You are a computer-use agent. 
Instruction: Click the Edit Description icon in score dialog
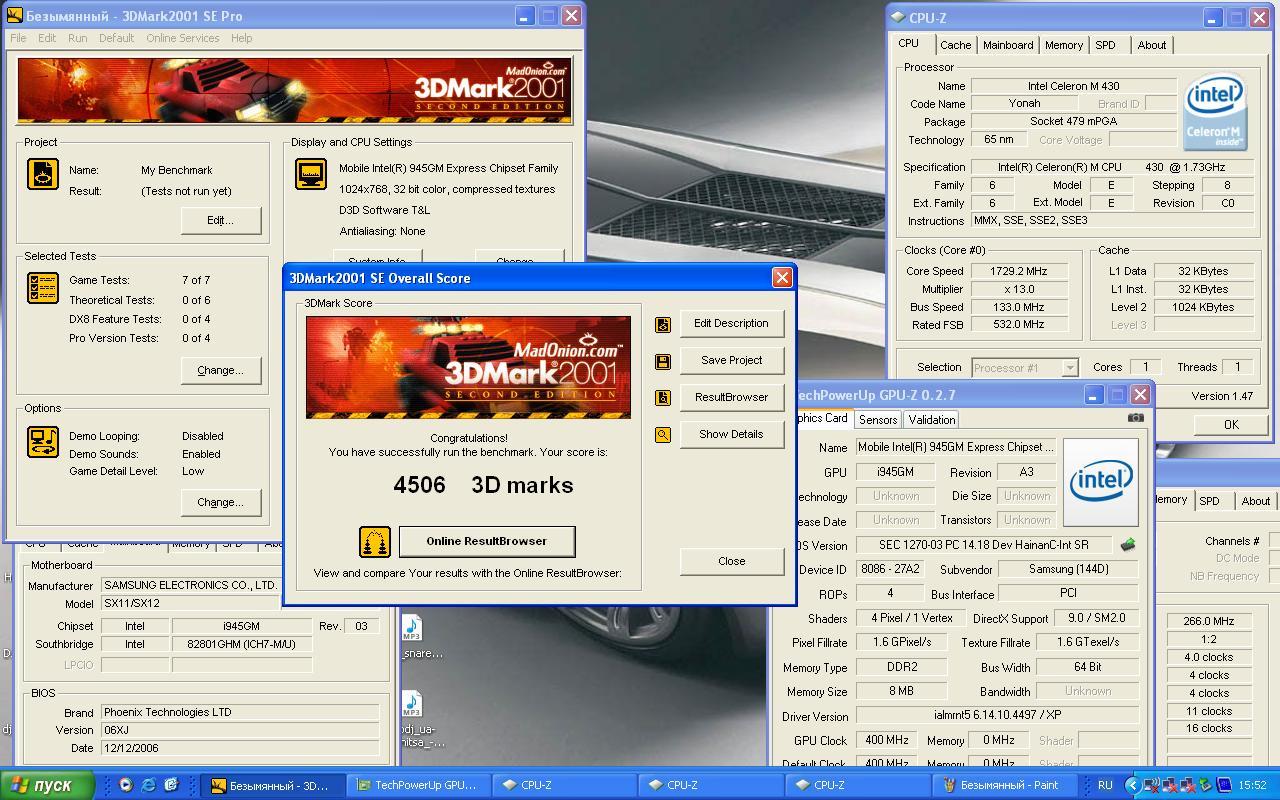click(x=662, y=324)
